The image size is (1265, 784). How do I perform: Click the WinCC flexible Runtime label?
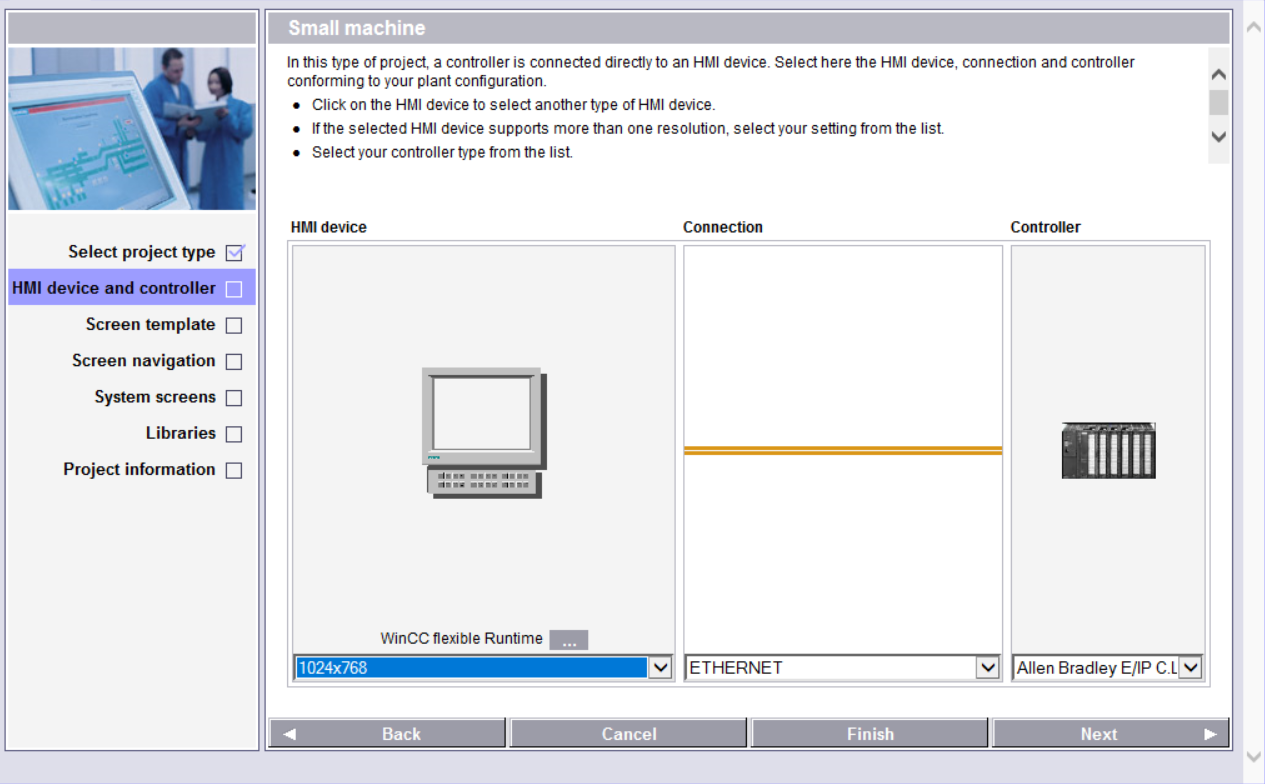point(461,639)
